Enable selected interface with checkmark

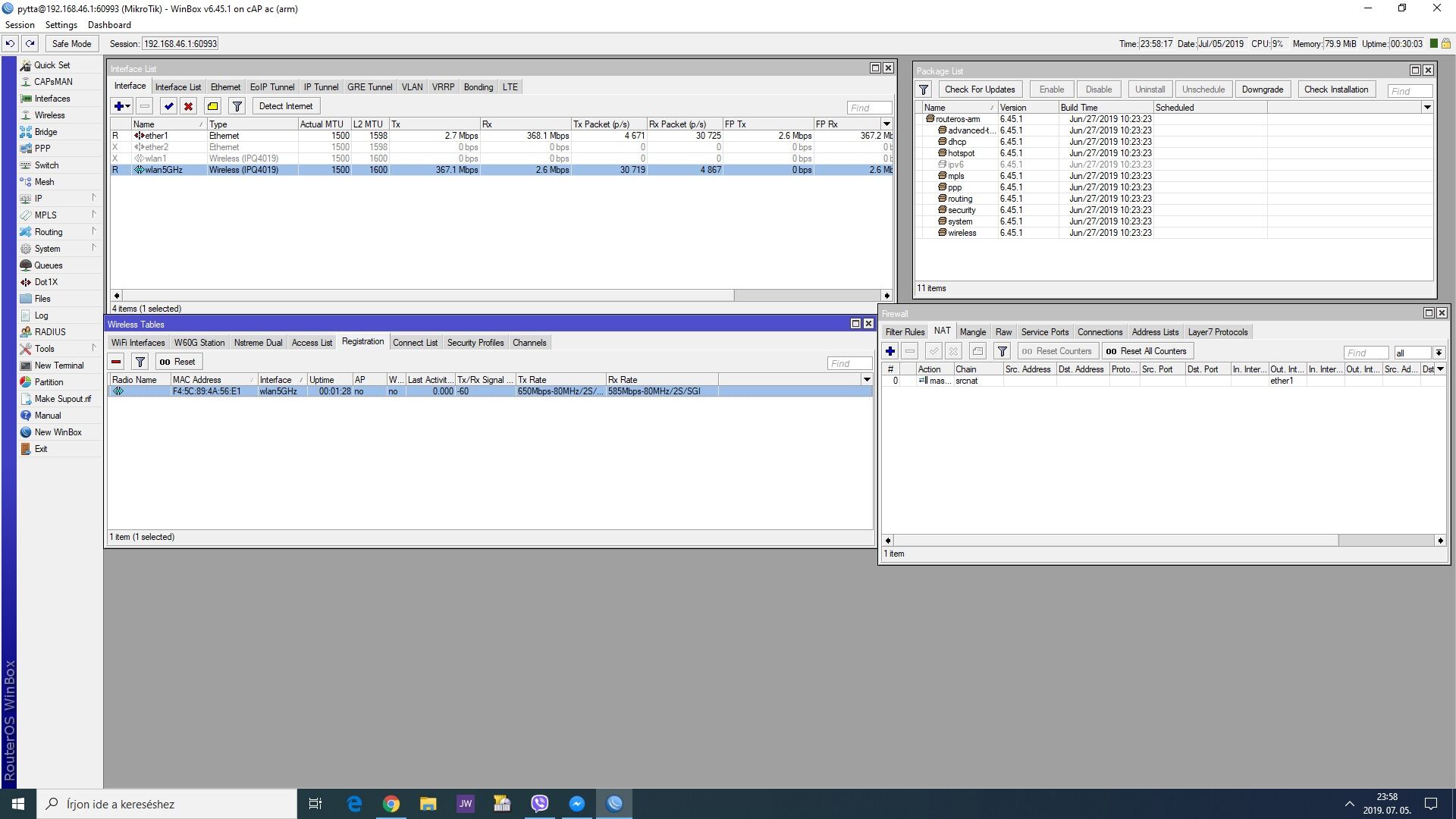click(x=168, y=106)
